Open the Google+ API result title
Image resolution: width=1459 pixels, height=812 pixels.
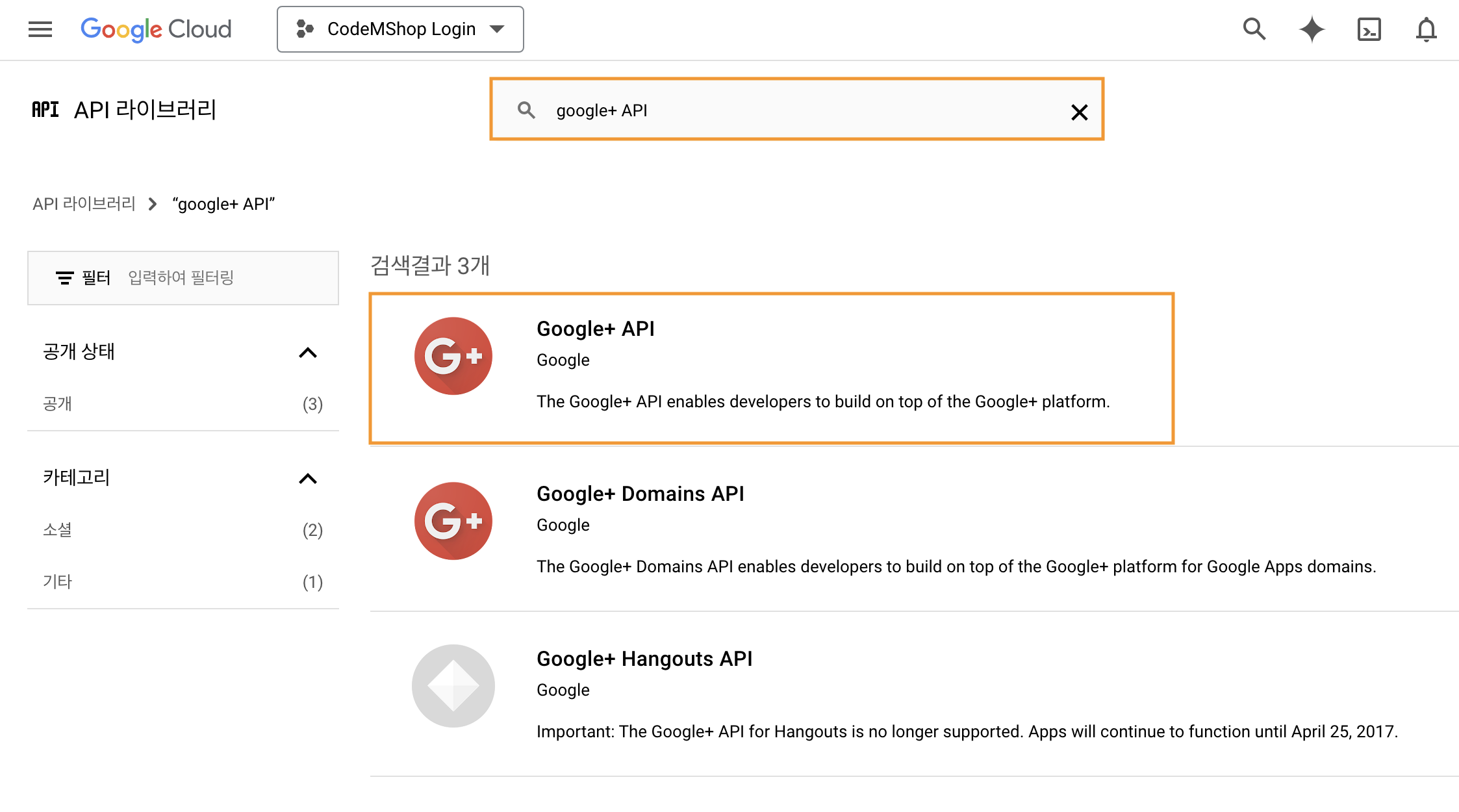pos(596,329)
